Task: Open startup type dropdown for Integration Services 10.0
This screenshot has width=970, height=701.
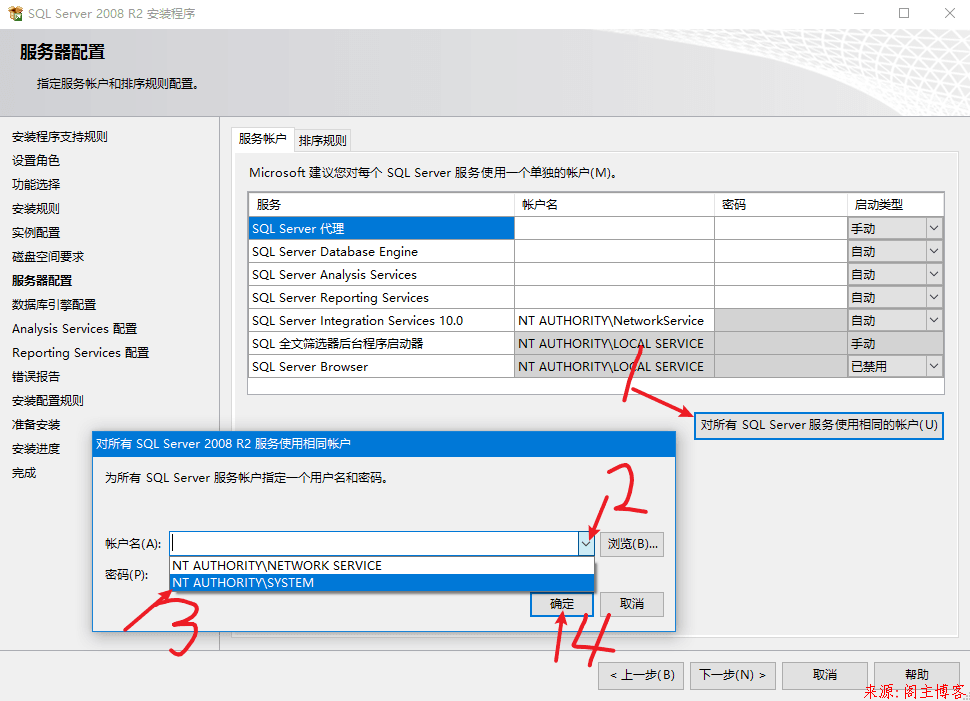Action: (x=934, y=320)
